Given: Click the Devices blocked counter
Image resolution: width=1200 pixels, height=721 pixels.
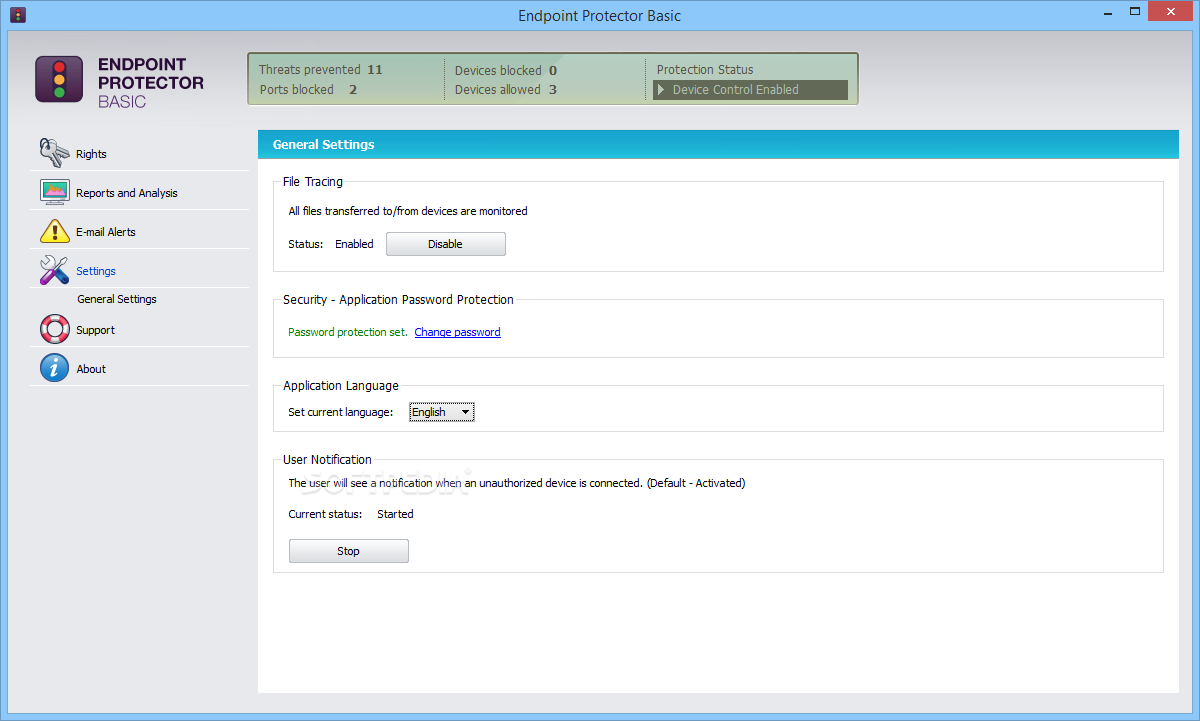Looking at the screenshot, I should pyautogui.click(x=505, y=71).
